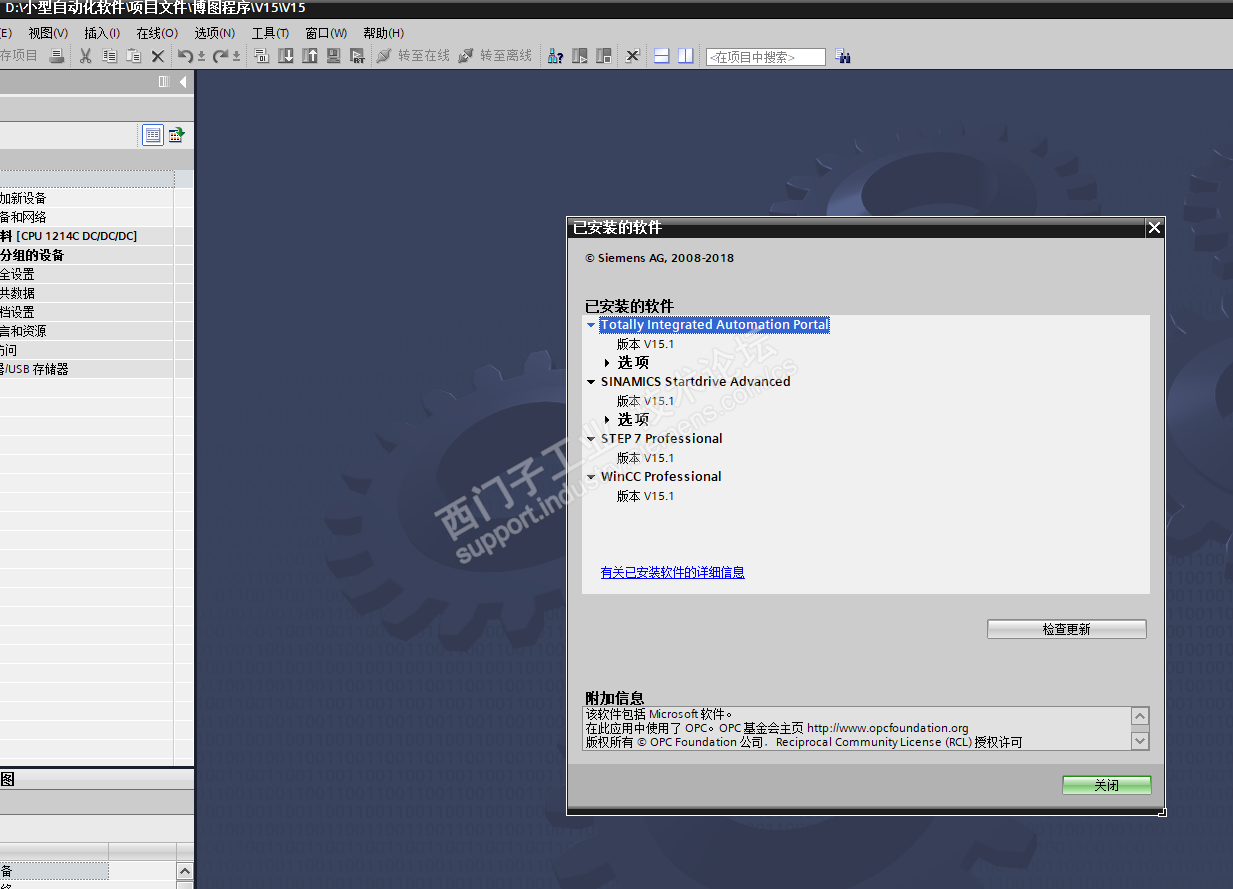Open the 工具(T) menu
The width and height of the screenshot is (1233, 889).
pyautogui.click(x=270, y=33)
